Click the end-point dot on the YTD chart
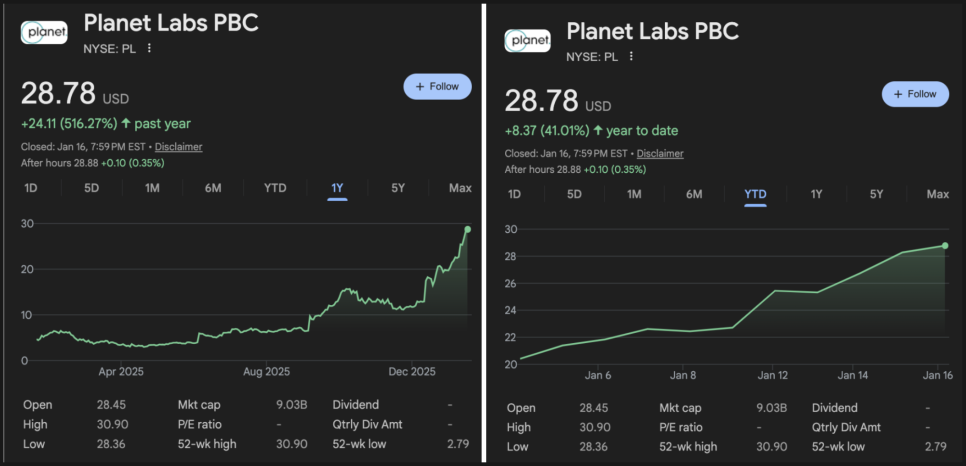 click(945, 245)
